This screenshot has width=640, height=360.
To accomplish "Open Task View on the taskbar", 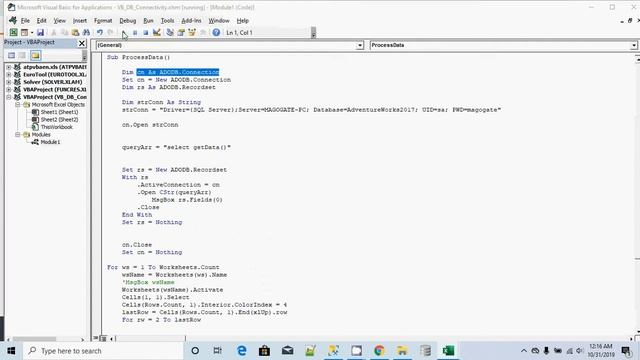I will pos(218,351).
